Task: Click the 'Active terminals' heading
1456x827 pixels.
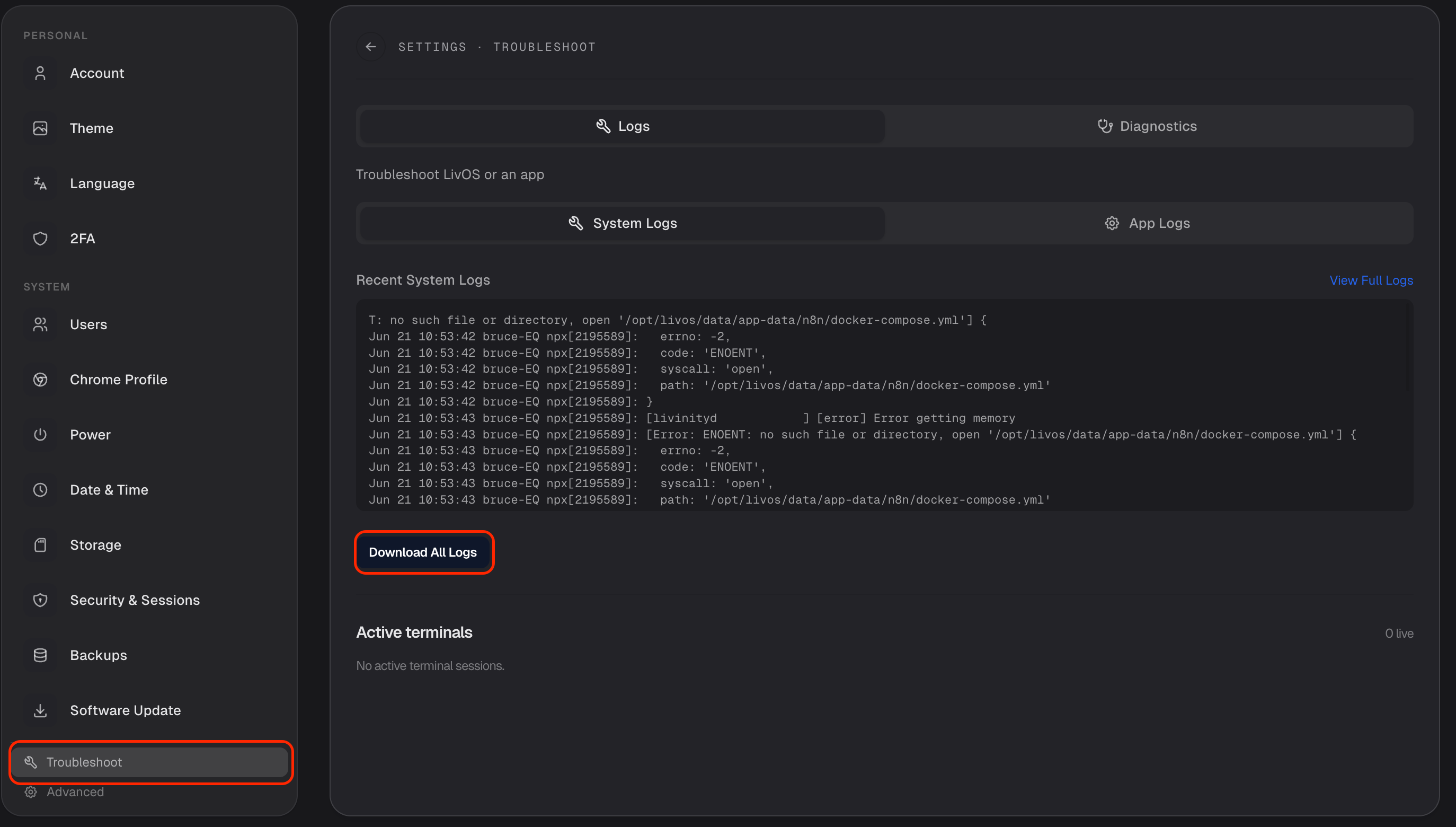Action: tap(414, 632)
